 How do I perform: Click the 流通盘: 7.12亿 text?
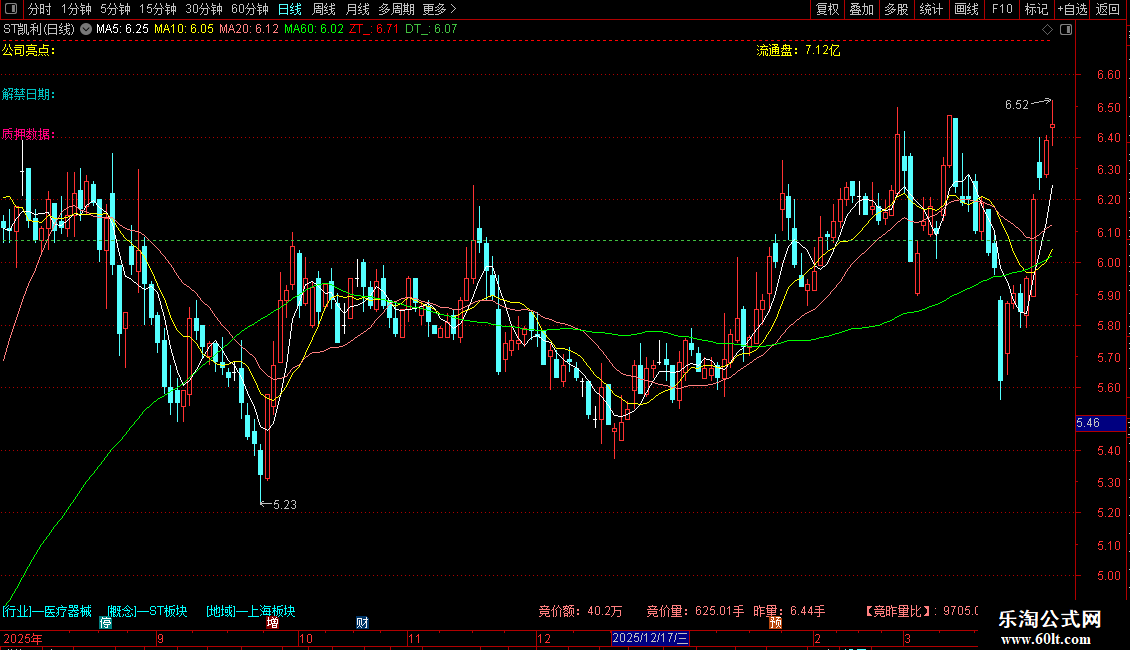798,50
